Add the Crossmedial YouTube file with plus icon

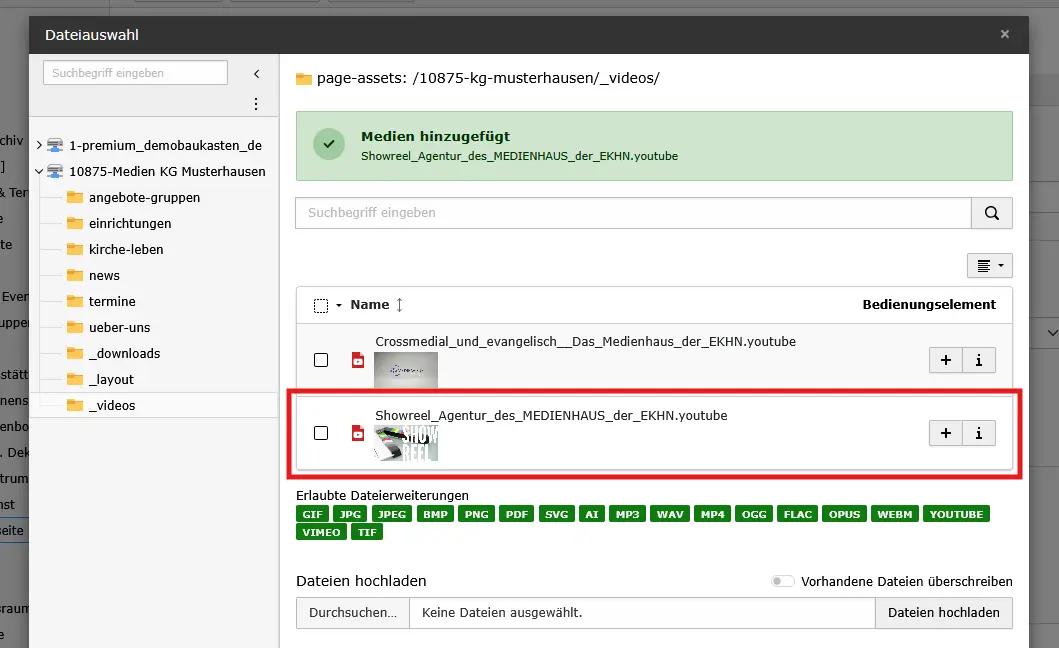945,360
